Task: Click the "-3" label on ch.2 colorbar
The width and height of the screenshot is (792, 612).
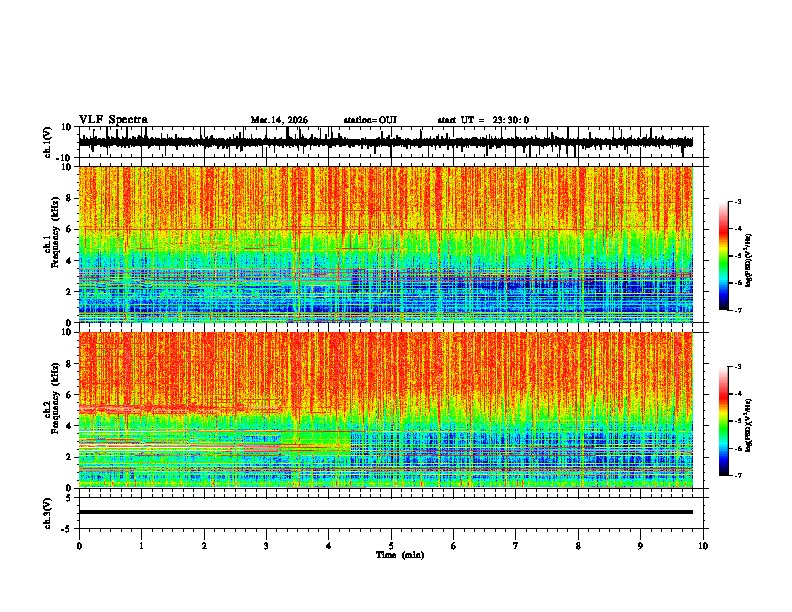Action: [x=738, y=367]
